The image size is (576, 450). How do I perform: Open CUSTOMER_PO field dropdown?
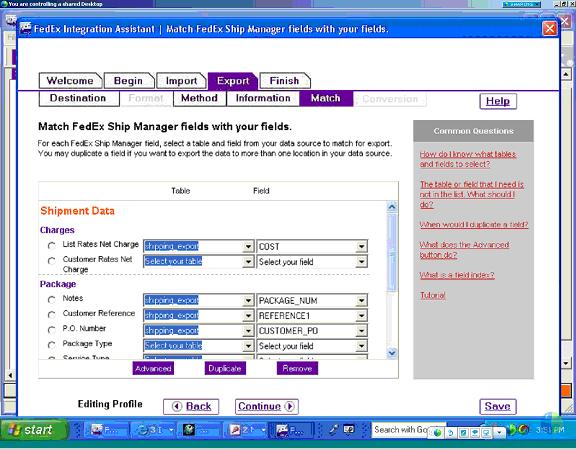click(x=361, y=331)
